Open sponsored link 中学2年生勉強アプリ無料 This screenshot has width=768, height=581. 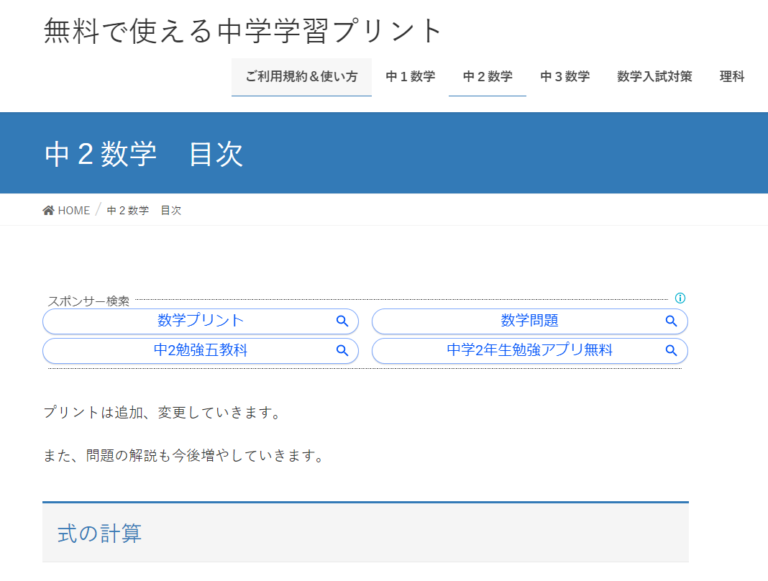click(529, 350)
